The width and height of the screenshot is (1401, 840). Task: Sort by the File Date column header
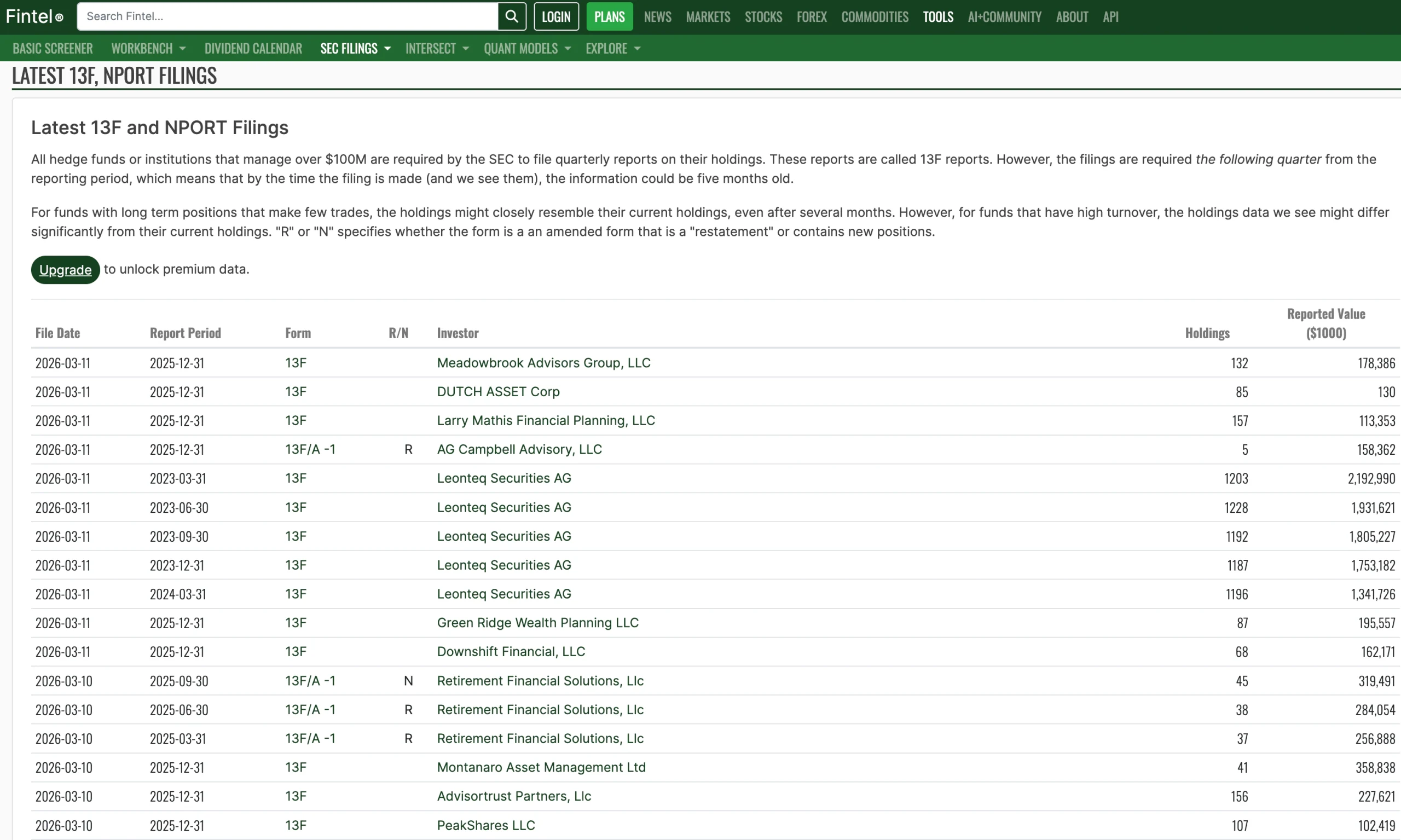tap(57, 333)
